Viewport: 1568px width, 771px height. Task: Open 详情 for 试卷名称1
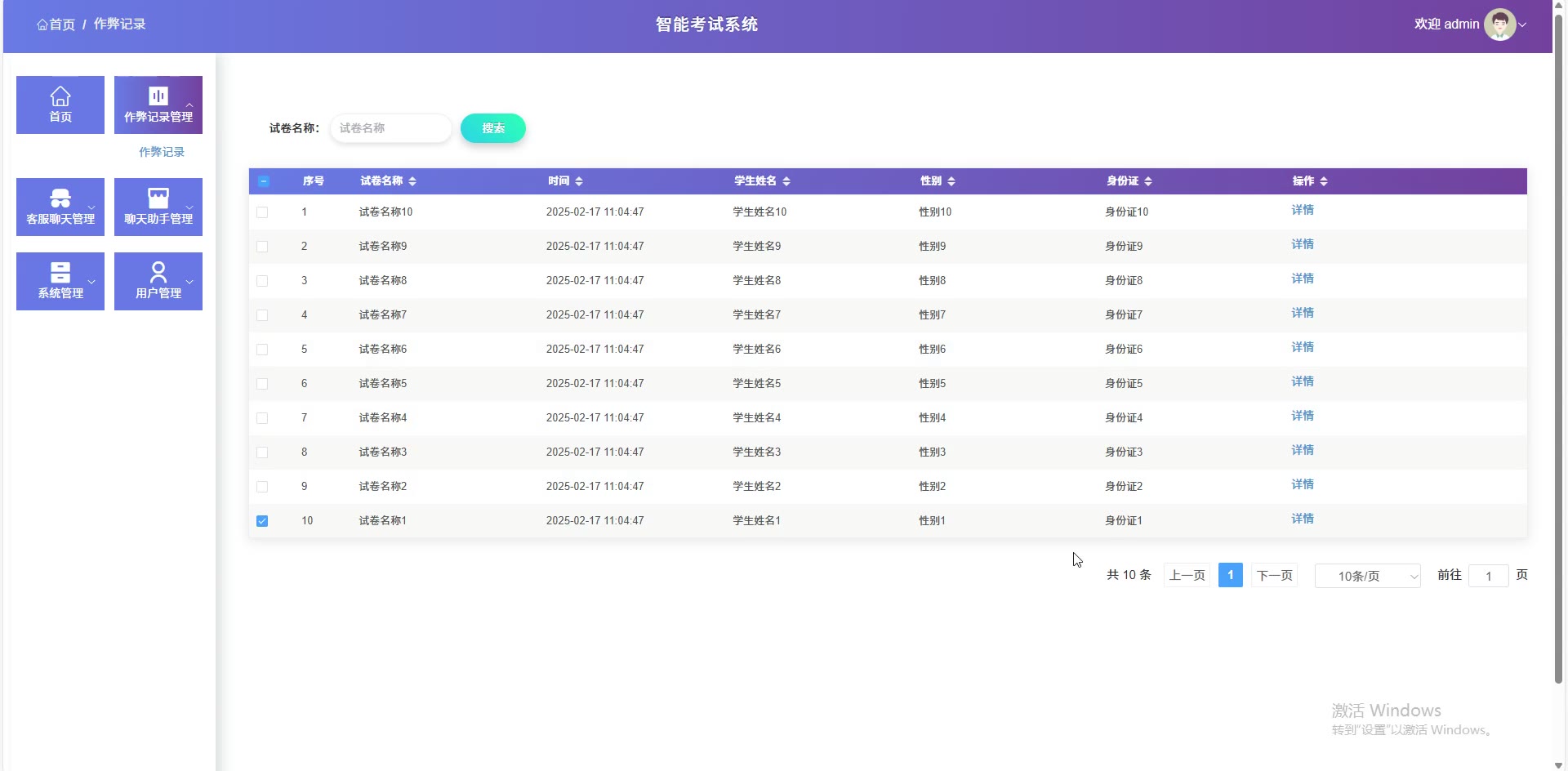click(x=1303, y=519)
